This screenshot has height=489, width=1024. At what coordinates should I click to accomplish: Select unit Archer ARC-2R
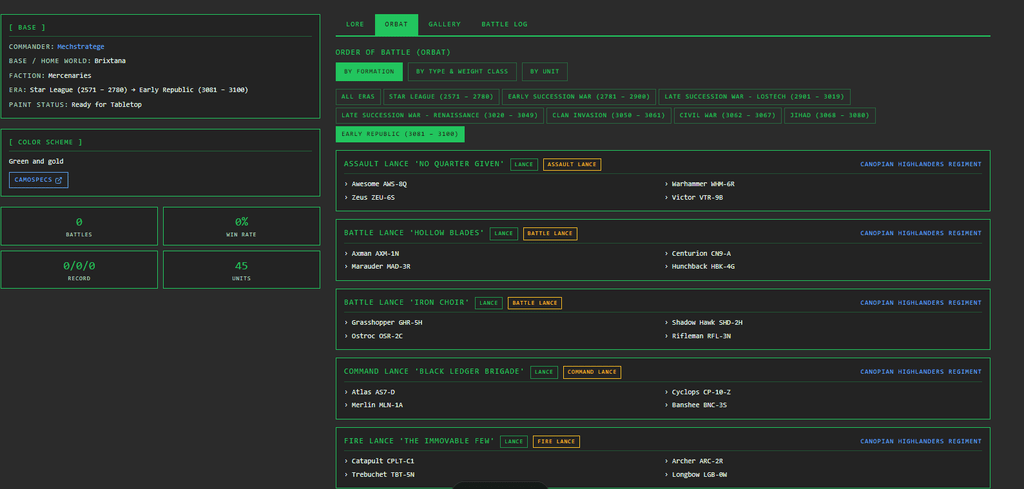coord(697,462)
